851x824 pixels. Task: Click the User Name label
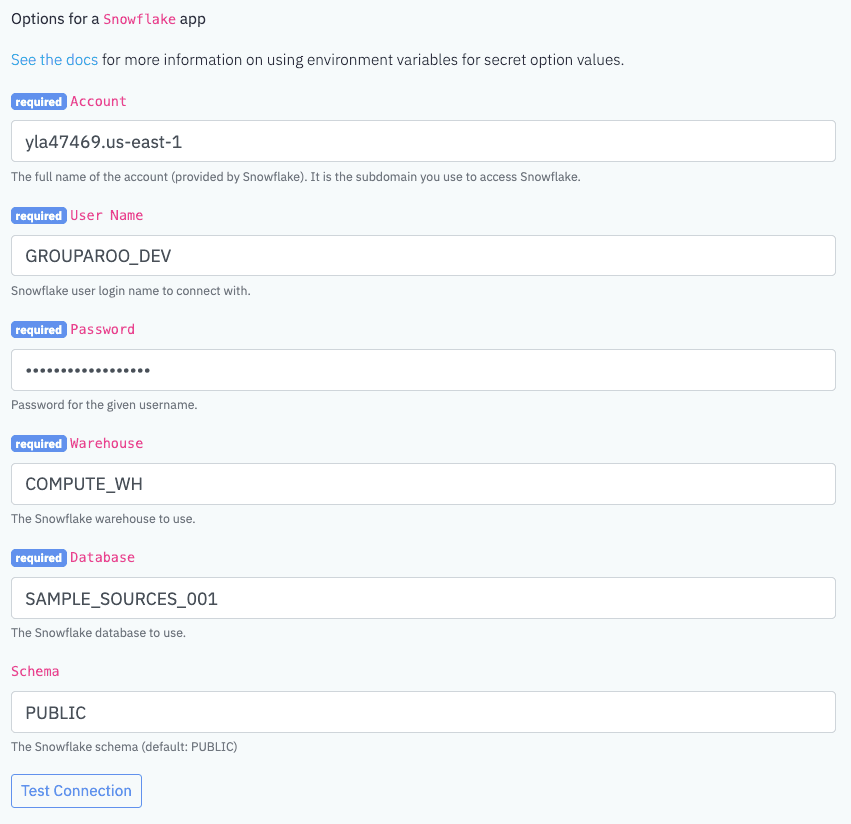106,215
